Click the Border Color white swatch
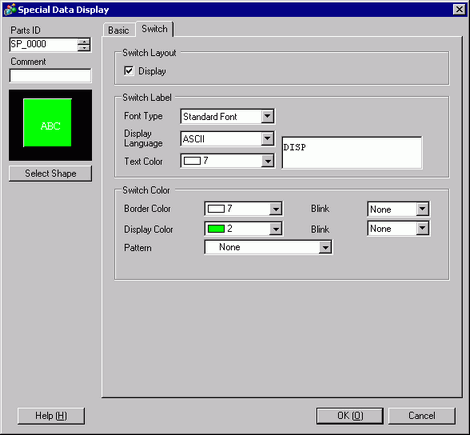470x435 pixels. pos(216,209)
